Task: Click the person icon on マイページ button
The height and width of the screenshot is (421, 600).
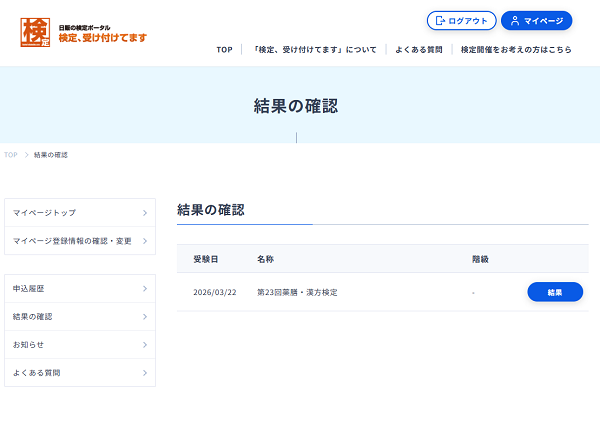Action: [x=514, y=21]
